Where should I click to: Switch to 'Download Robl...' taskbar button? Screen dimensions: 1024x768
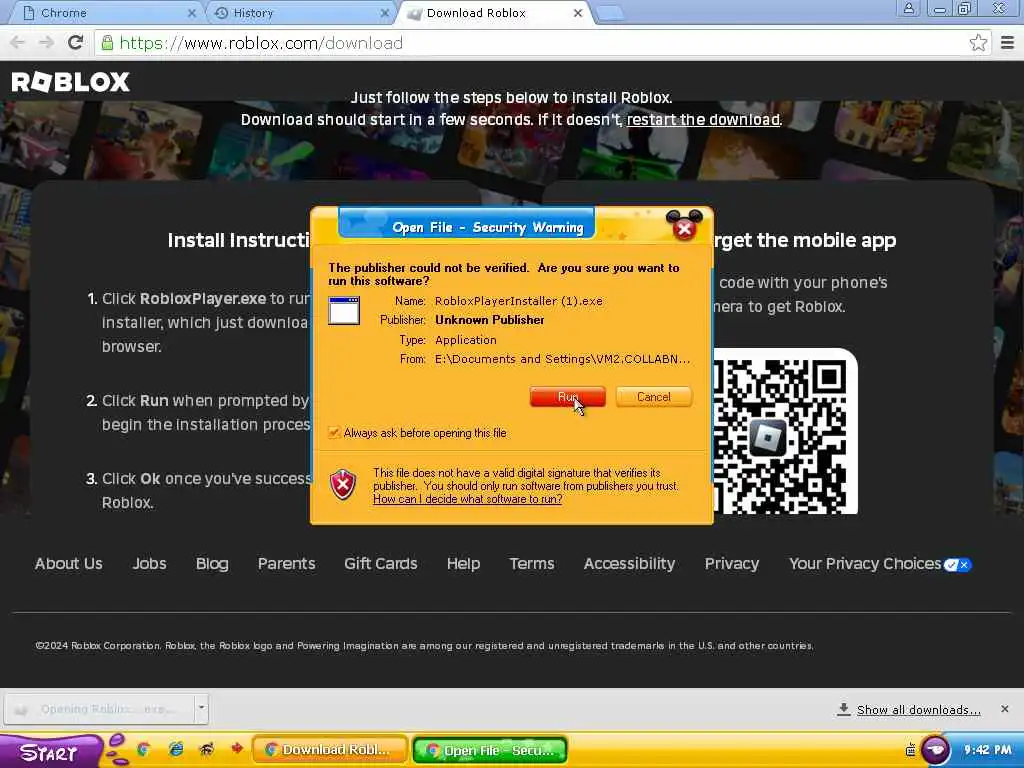tap(330, 750)
